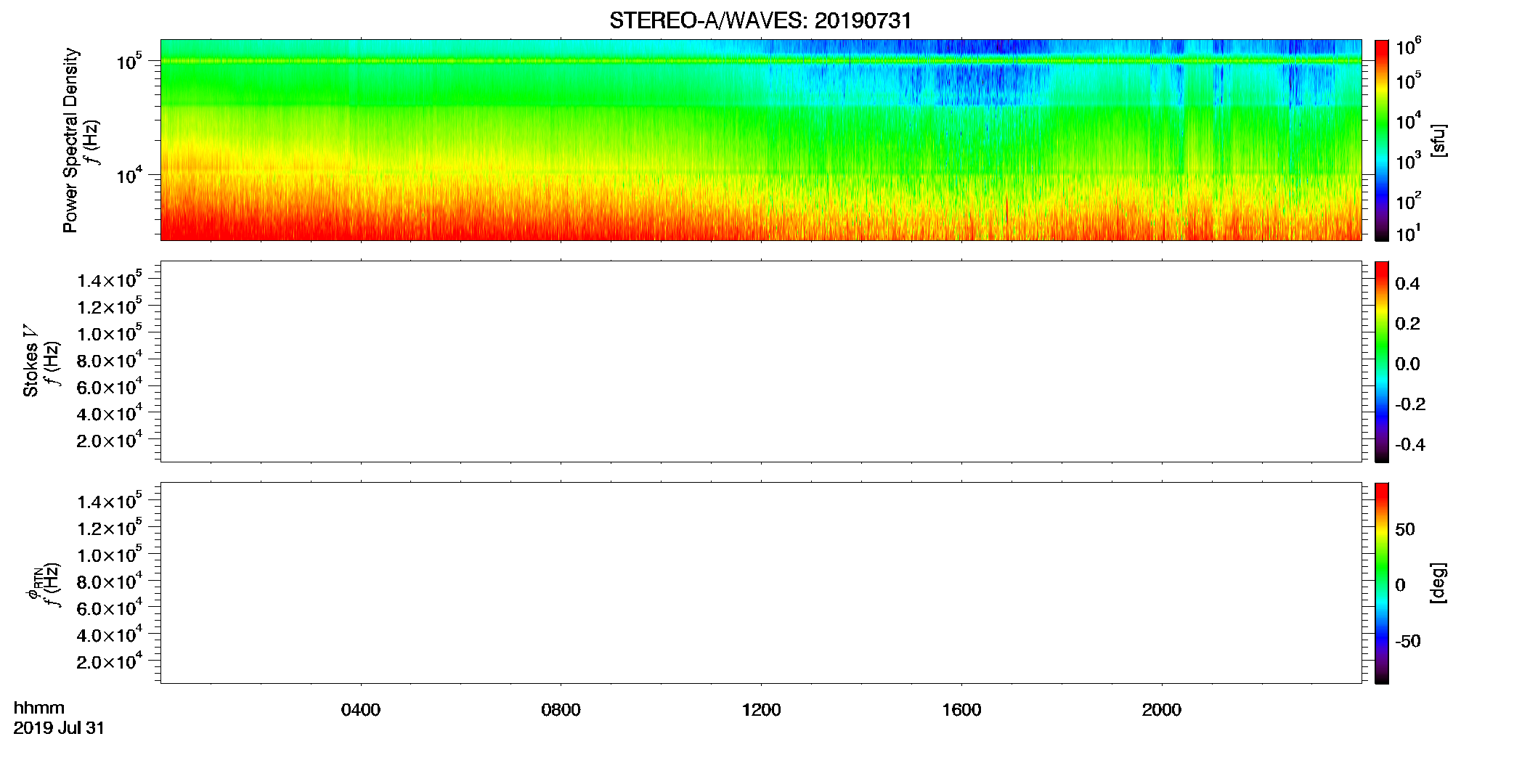Click the '-0.4' Stokes colorbar tick label
This screenshot has height=784, width=1522.
pos(1409,444)
